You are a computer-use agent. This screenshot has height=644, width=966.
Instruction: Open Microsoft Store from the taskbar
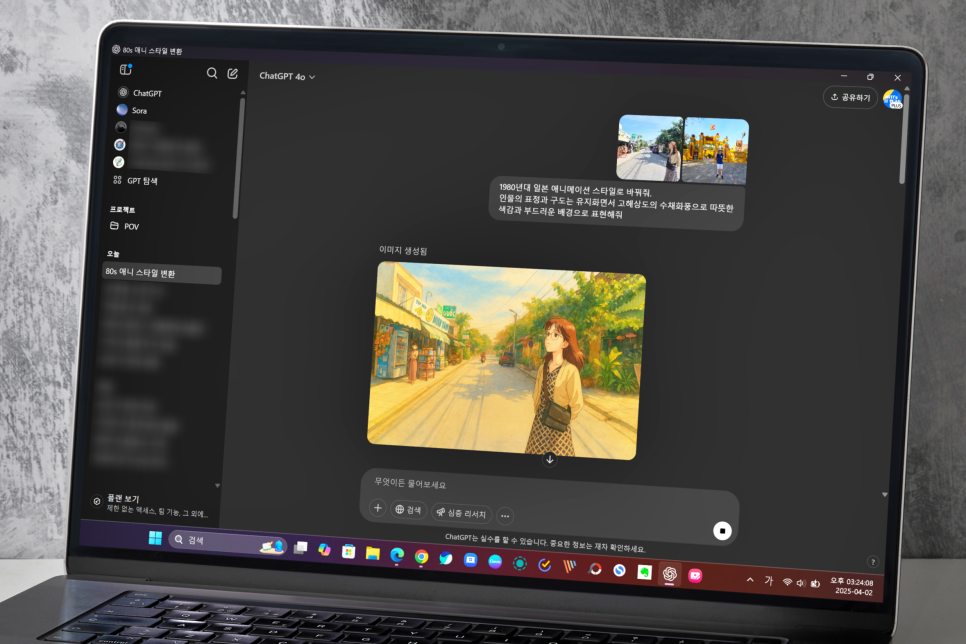pyautogui.click(x=349, y=551)
